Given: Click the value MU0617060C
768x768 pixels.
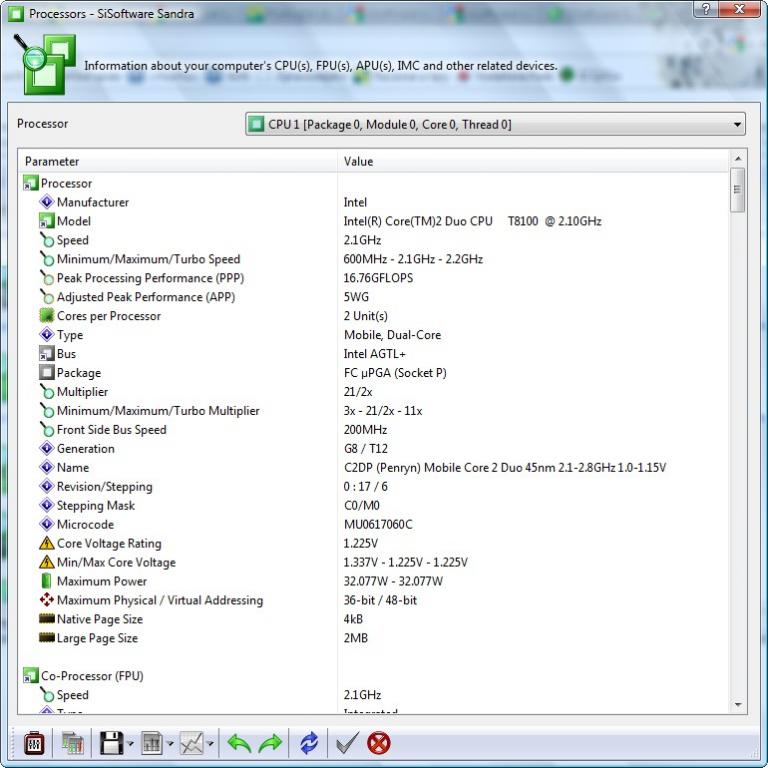Looking at the screenshot, I should tap(378, 524).
